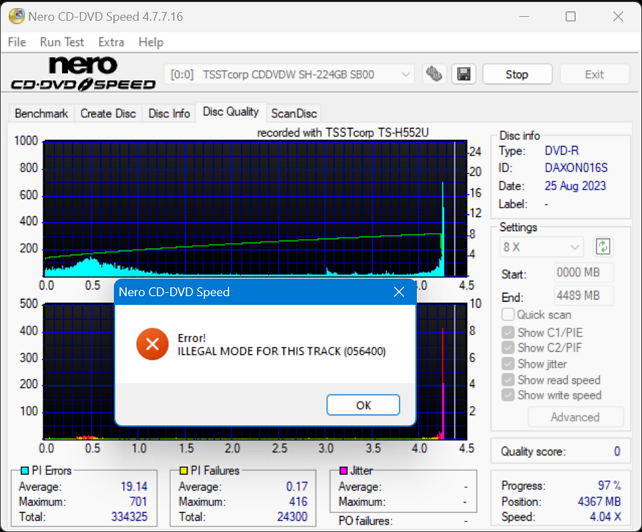This screenshot has width=642, height=532.
Task: Click the Advanced button
Action: click(575, 417)
